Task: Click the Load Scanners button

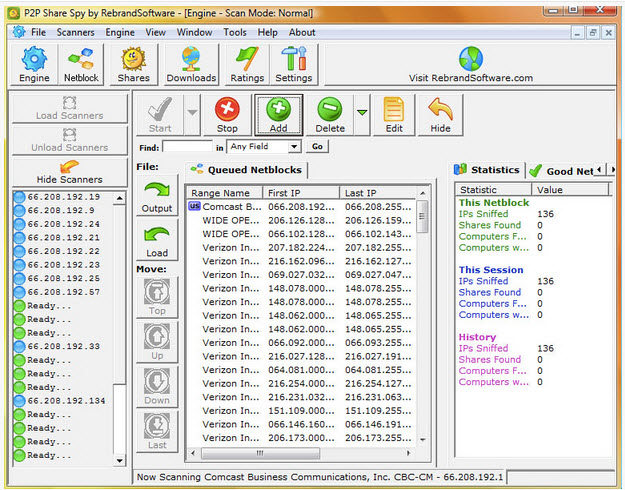Action: 70,108
